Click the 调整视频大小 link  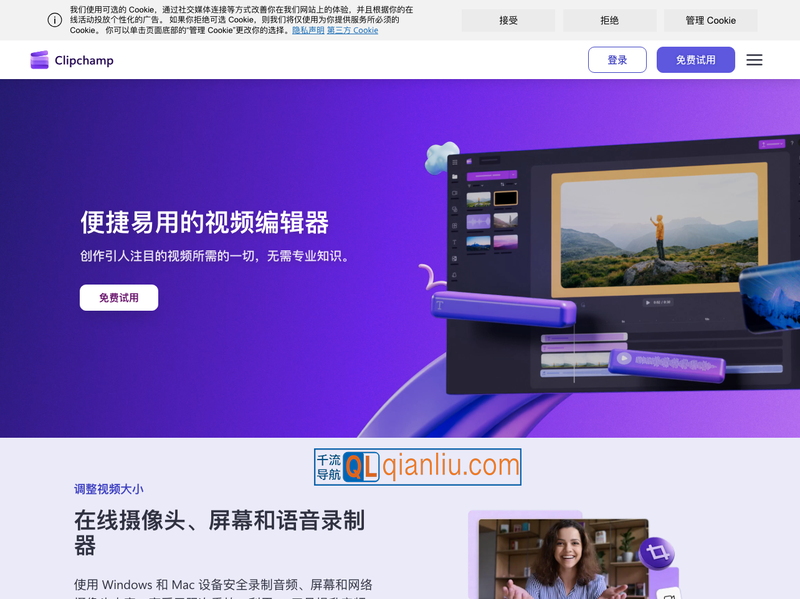[x=107, y=488]
